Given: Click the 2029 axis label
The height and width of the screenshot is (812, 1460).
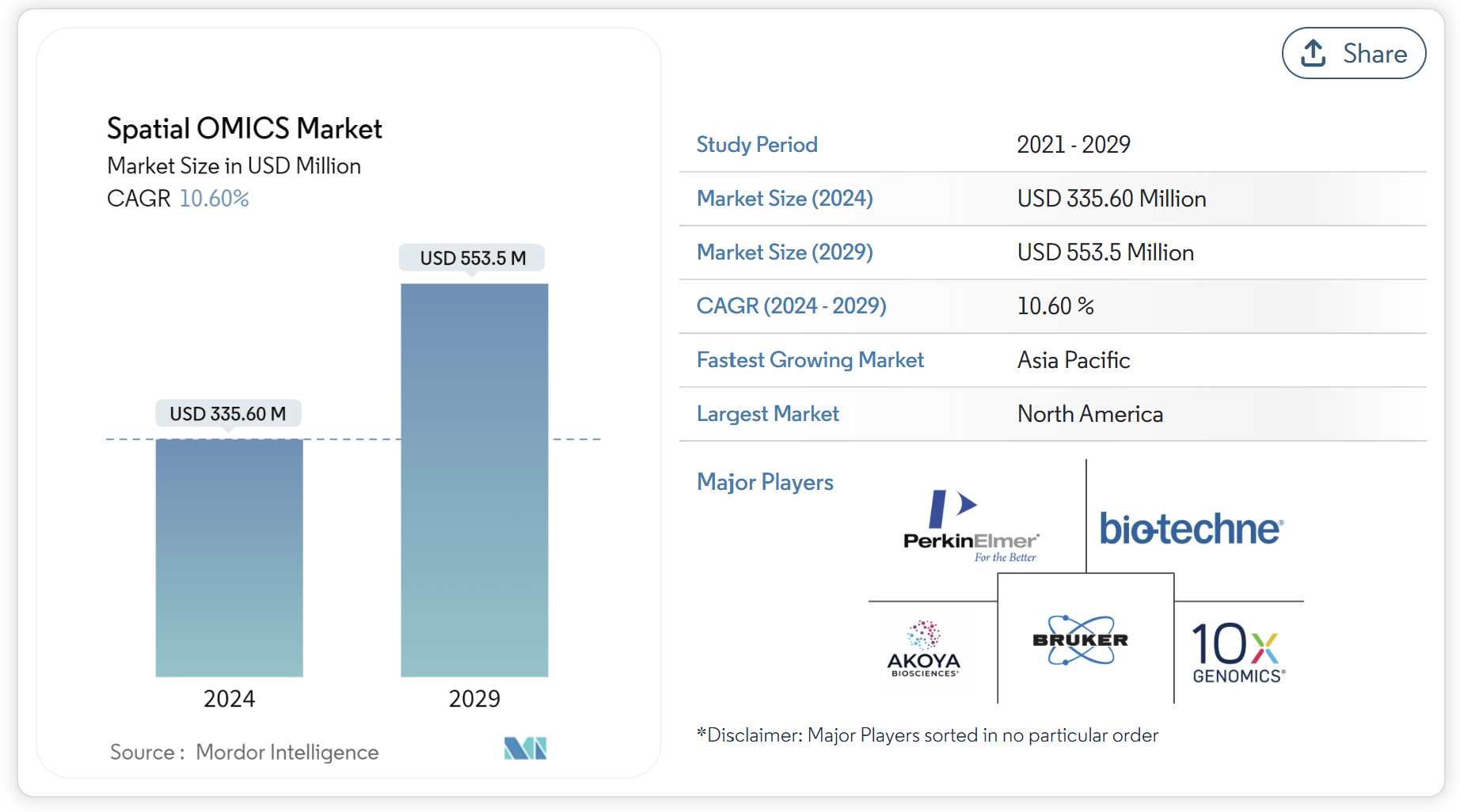Looking at the screenshot, I should (x=474, y=699).
